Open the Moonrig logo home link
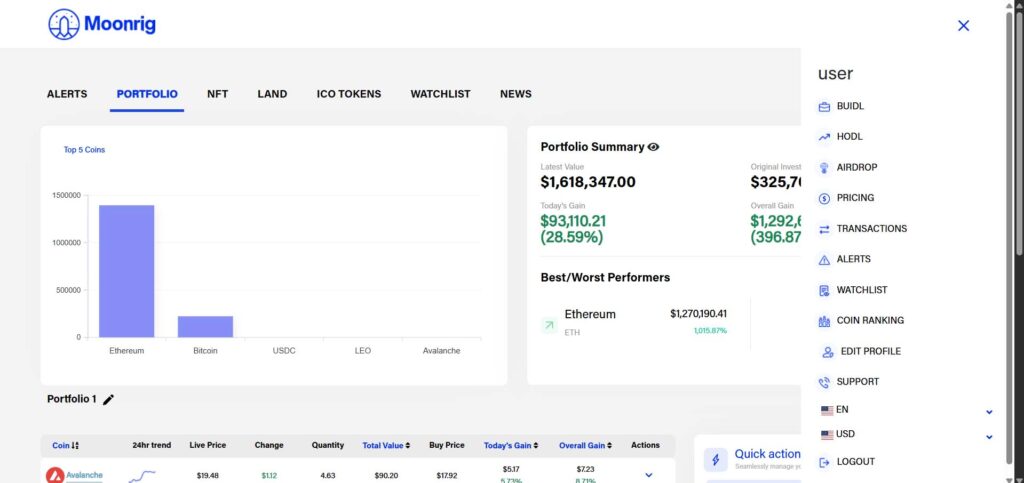The height and width of the screenshot is (483, 1024). point(102,25)
